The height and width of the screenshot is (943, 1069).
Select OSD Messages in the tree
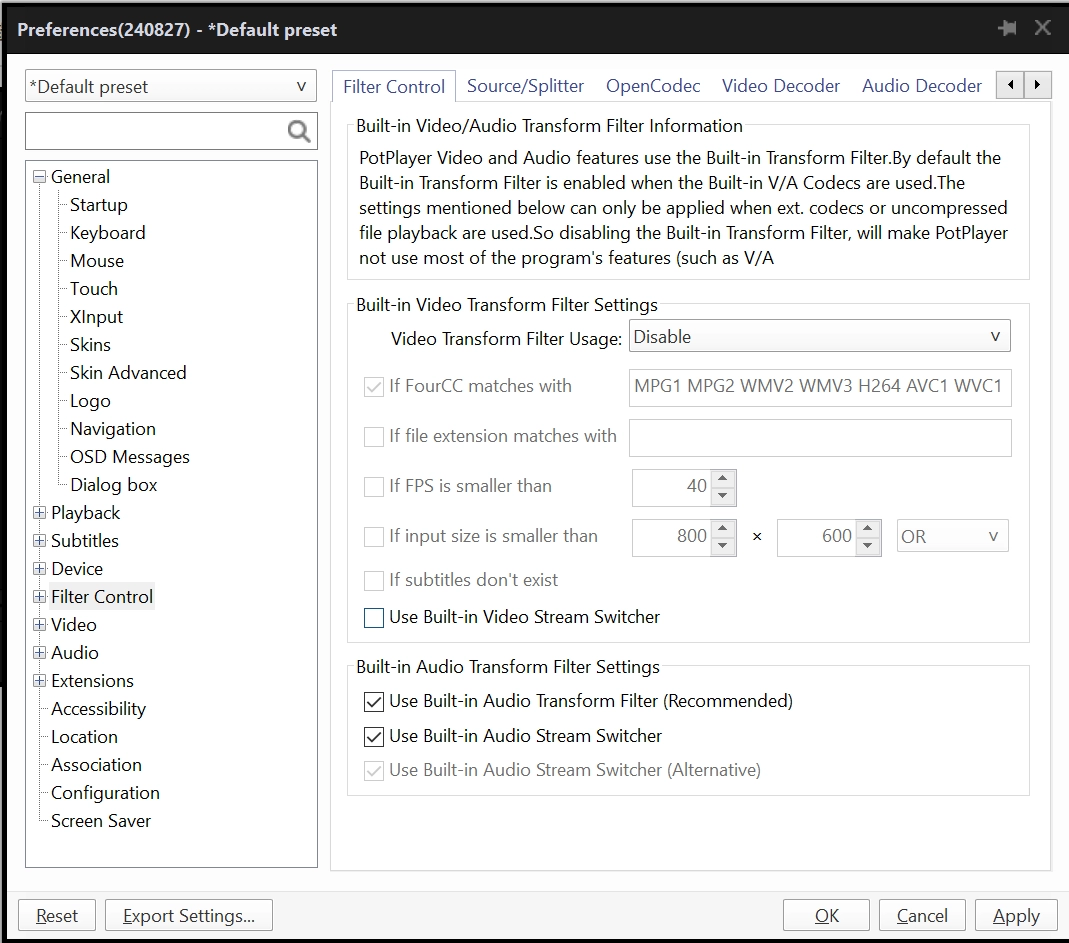[130, 457]
